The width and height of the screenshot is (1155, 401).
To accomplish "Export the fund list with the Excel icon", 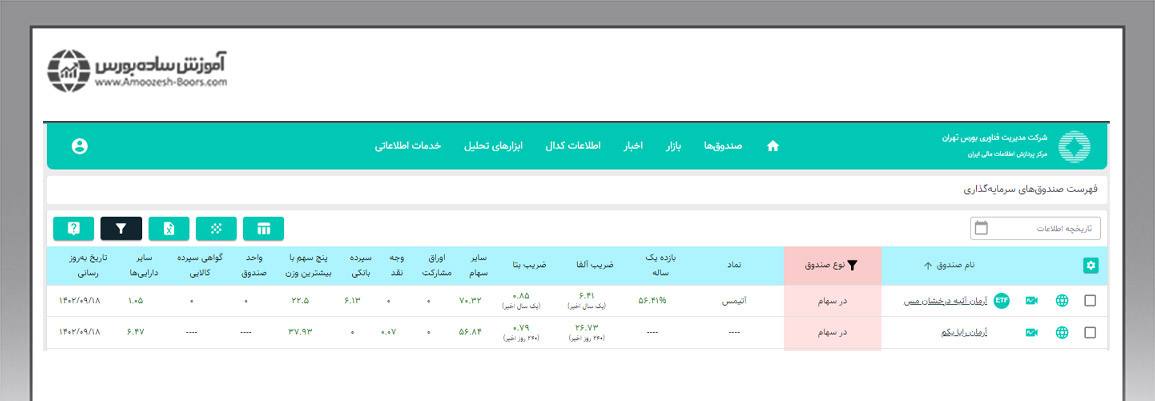I will tap(169, 229).
